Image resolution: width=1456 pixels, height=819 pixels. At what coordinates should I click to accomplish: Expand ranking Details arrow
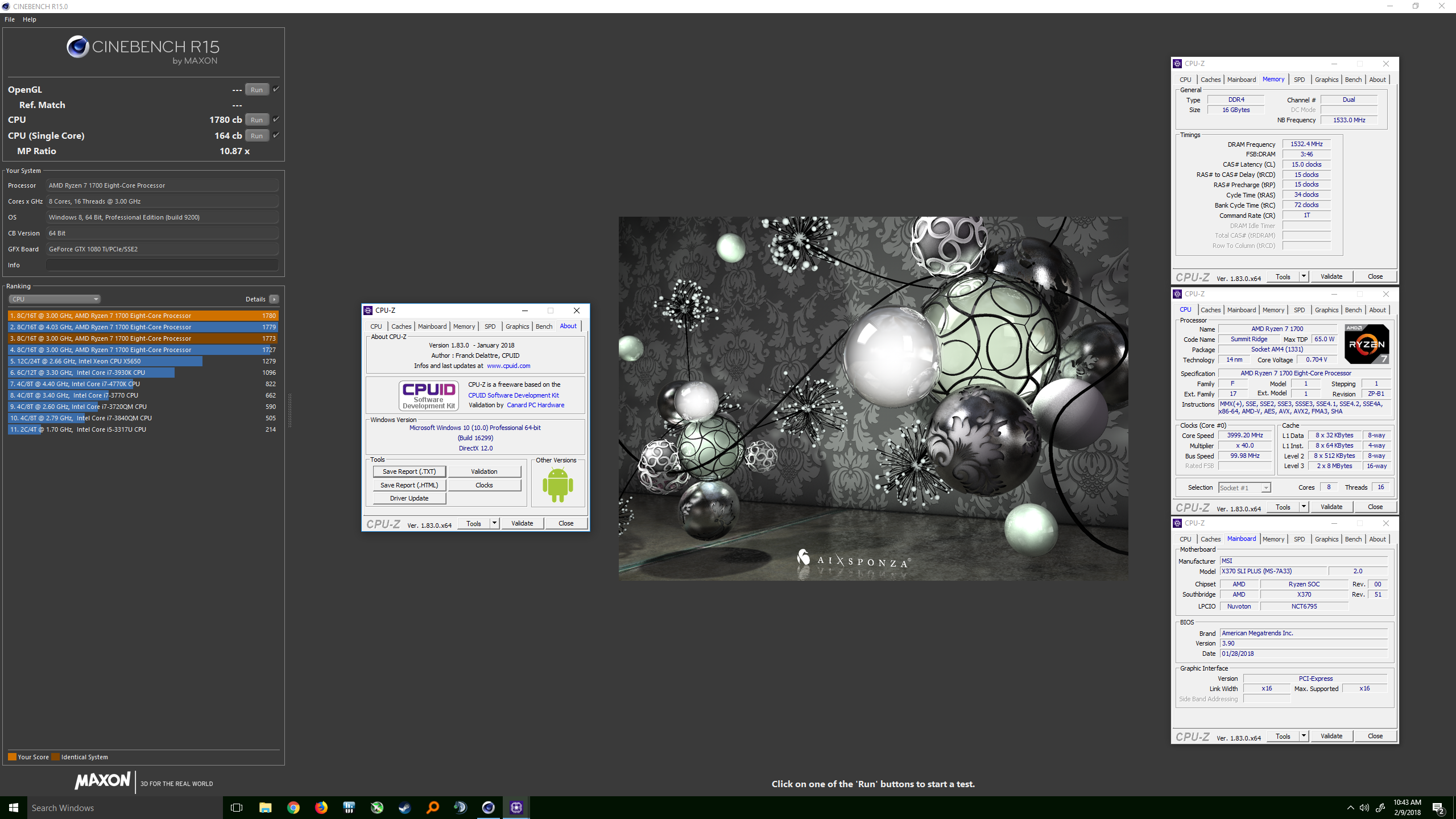click(274, 299)
